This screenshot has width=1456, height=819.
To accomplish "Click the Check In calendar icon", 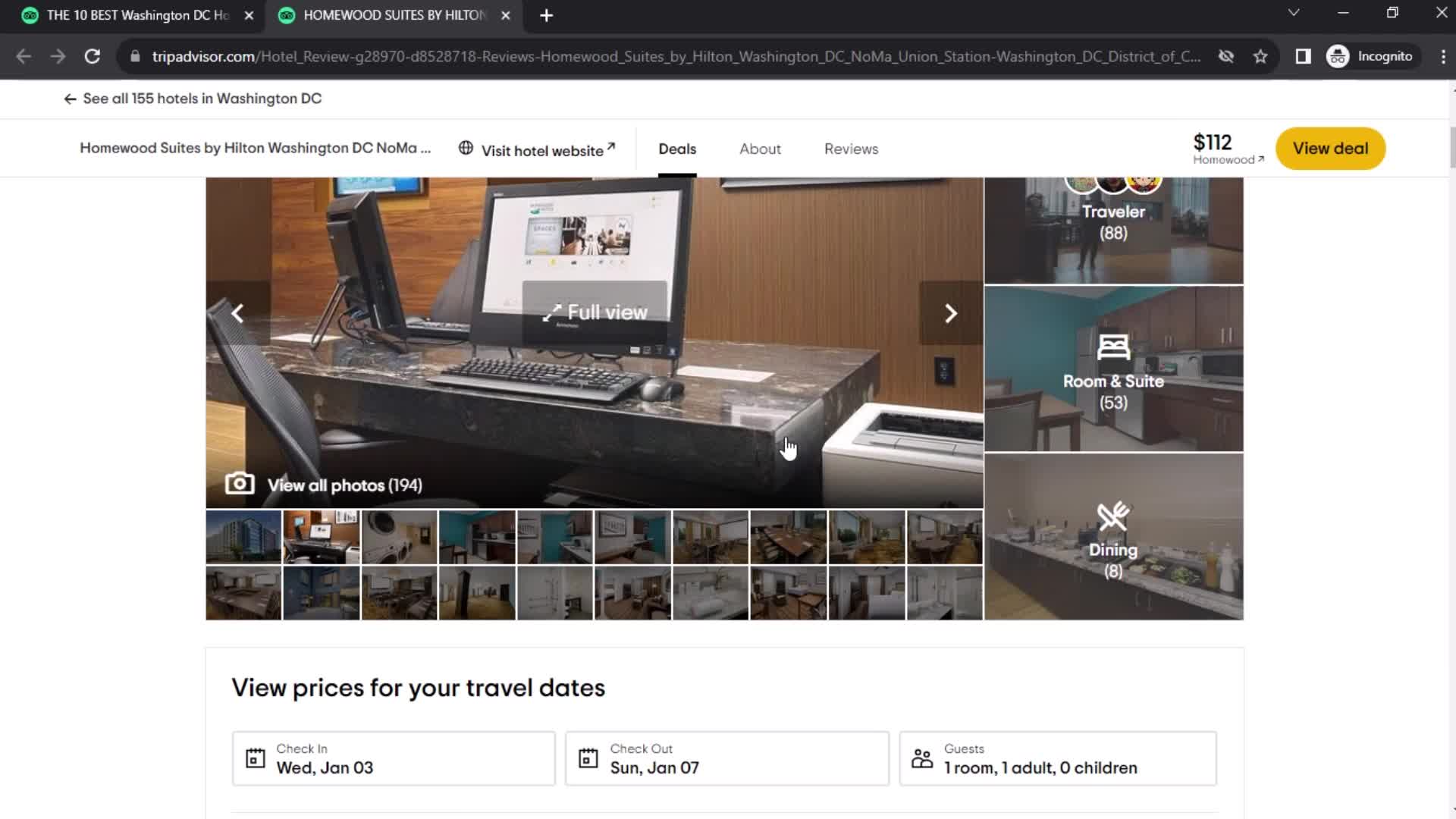I will (x=256, y=758).
